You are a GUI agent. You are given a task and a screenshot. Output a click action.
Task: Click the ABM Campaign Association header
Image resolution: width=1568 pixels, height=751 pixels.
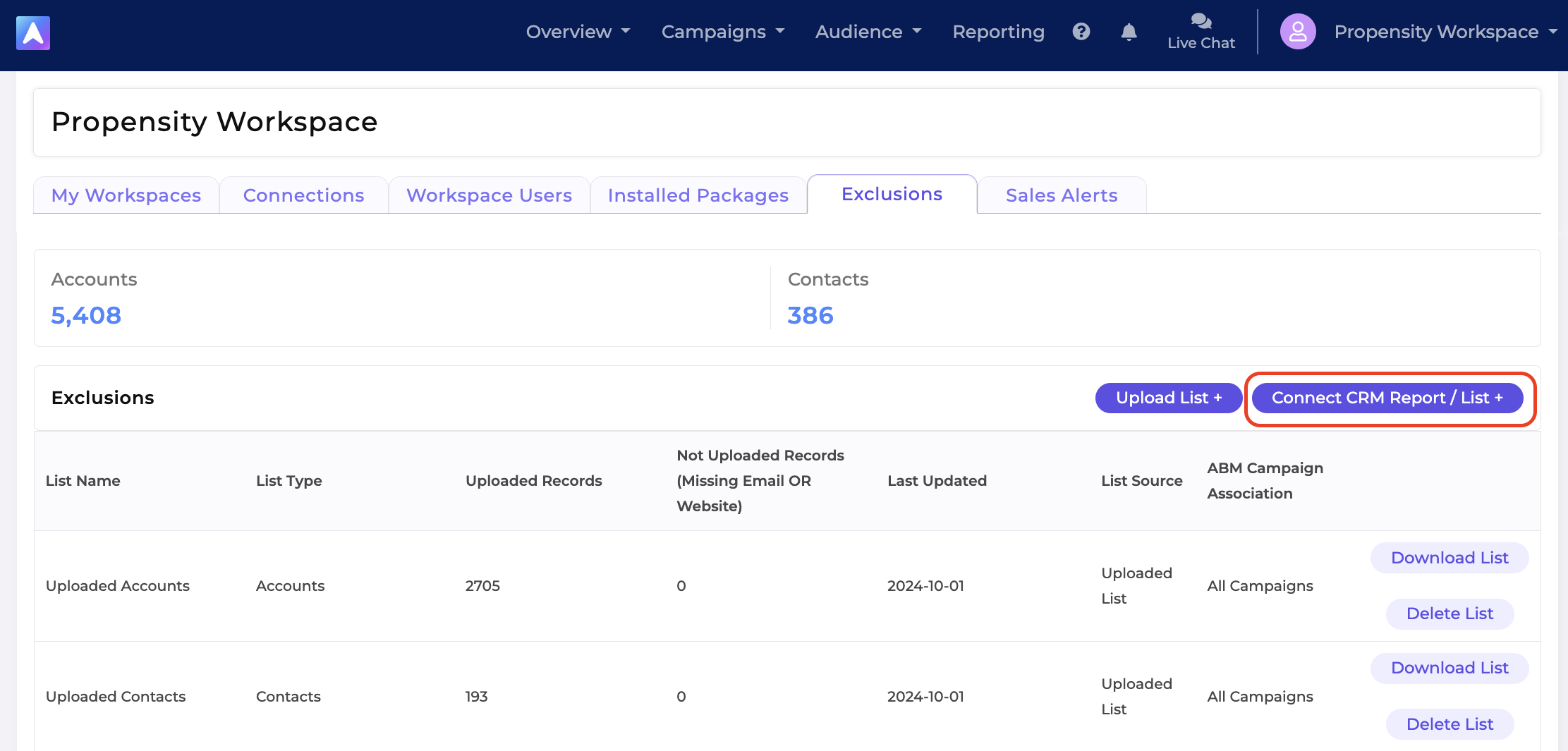click(1265, 481)
